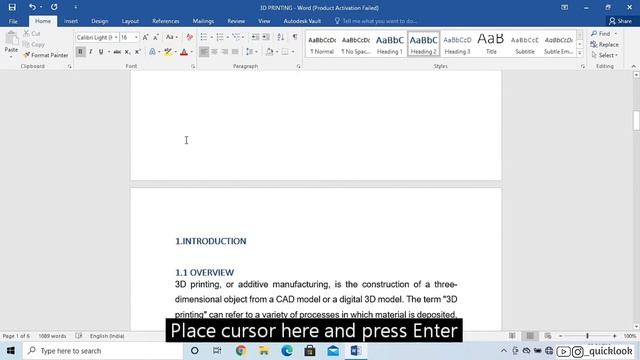Click Replace in Editing group
Screen dimensions: 640x360
tap(604, 44)
